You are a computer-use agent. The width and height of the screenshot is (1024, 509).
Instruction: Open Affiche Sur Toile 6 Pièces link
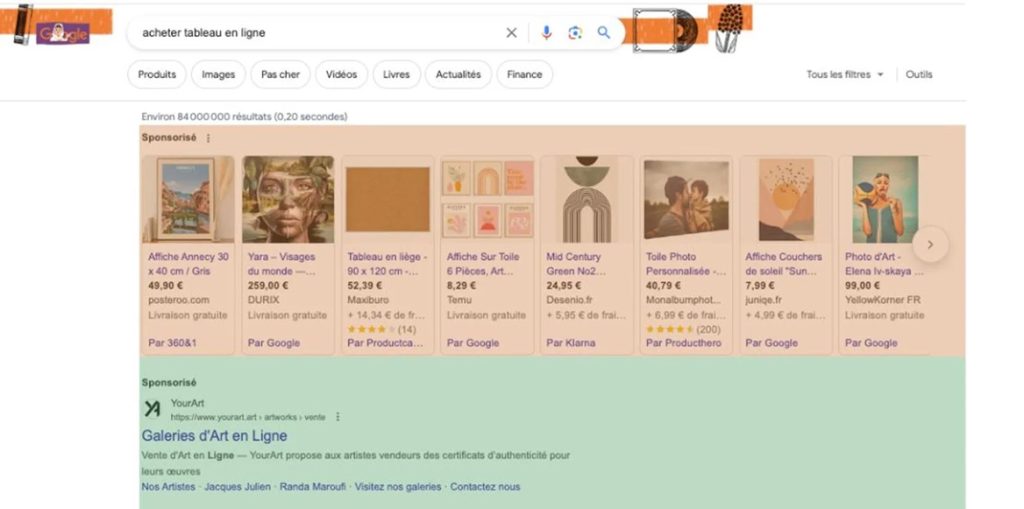tap(483, 264)
